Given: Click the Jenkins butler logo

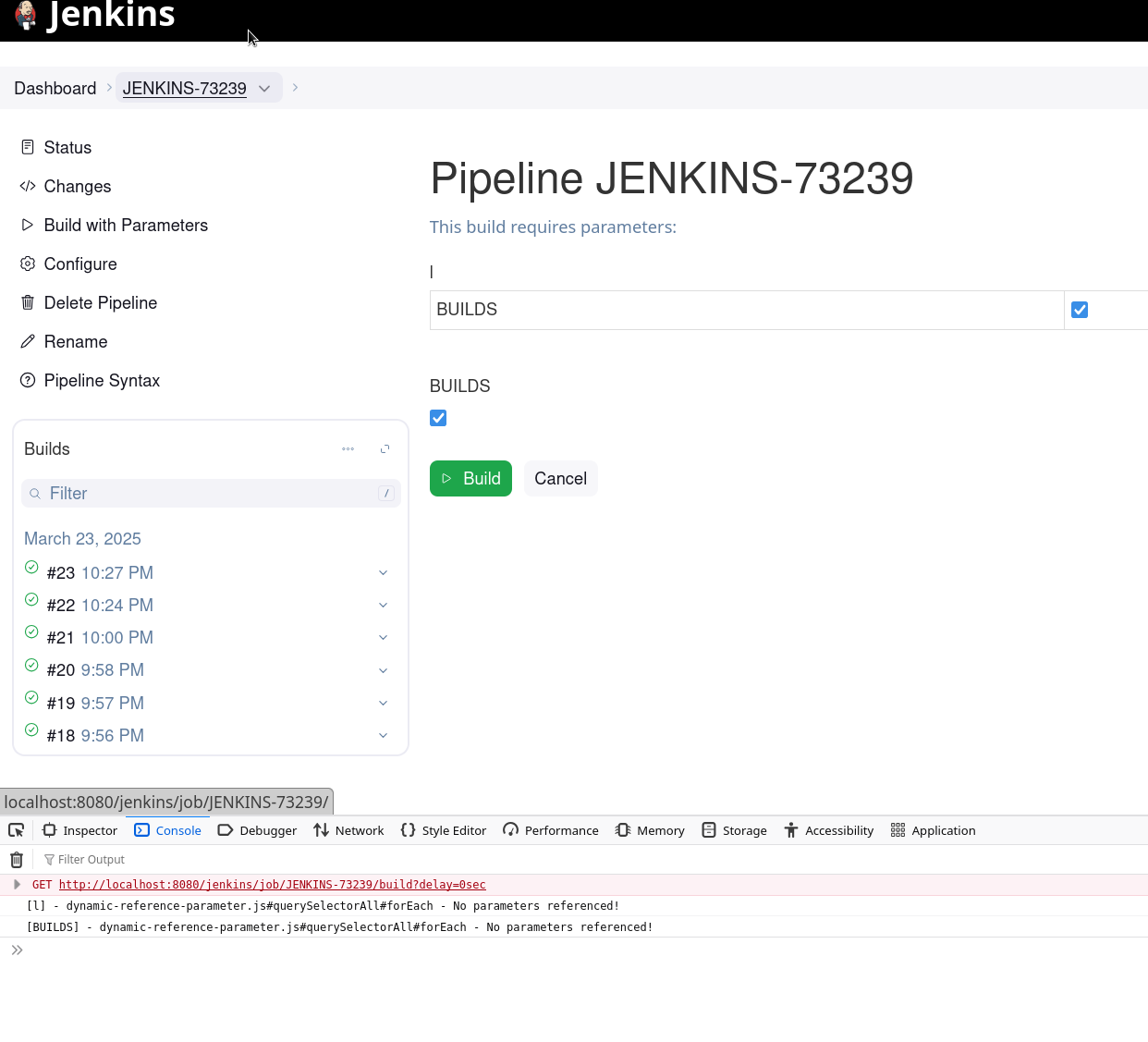Looking at the screenshot, I should pos(26,15).
